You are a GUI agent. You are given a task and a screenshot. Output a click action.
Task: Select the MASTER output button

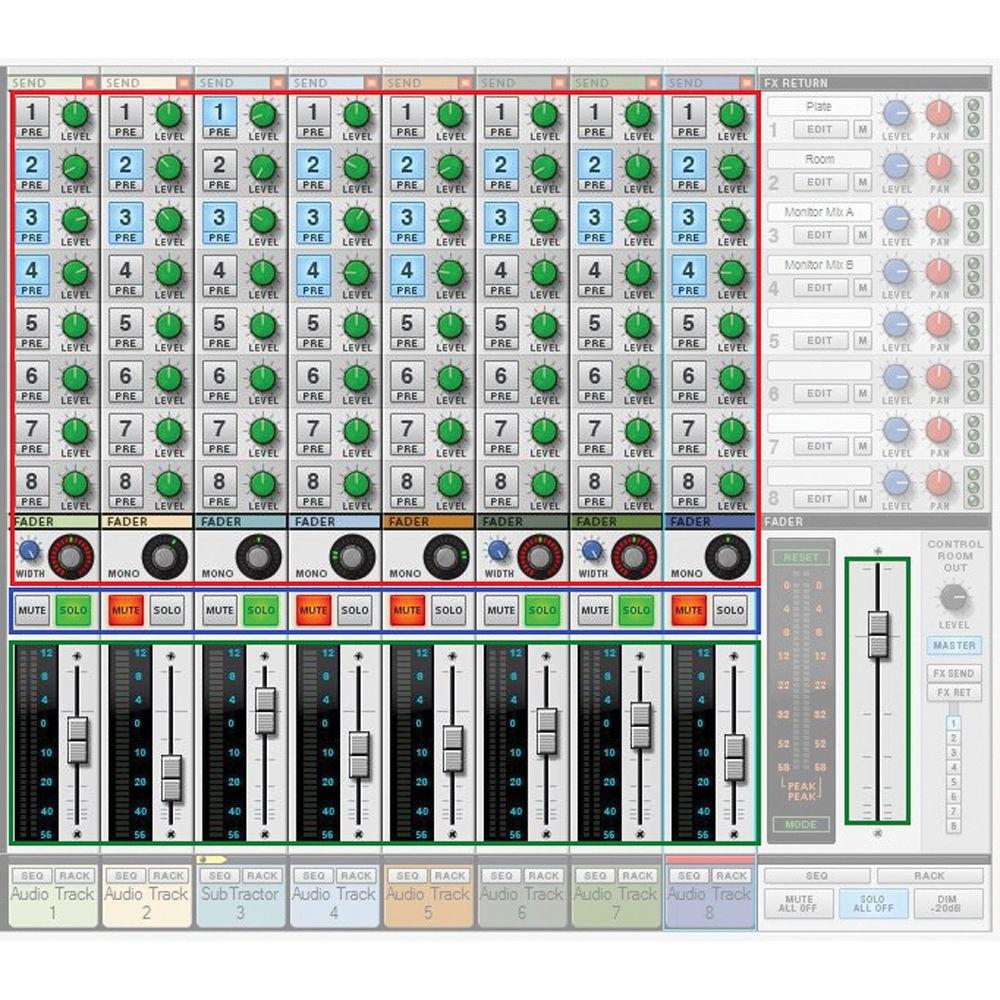(x=955, y=646)
